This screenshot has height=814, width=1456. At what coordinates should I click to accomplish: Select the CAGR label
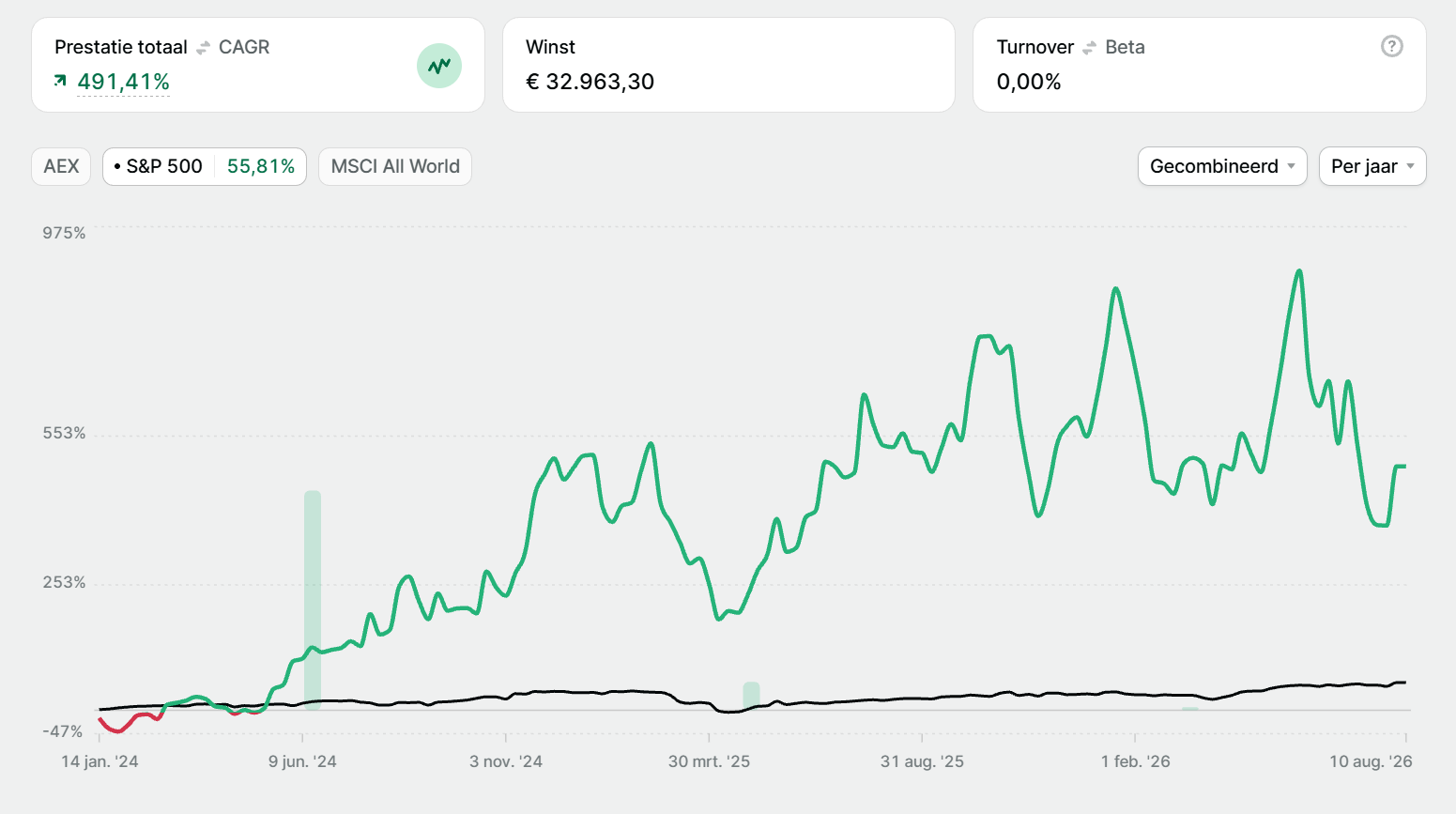click(244, 47)
